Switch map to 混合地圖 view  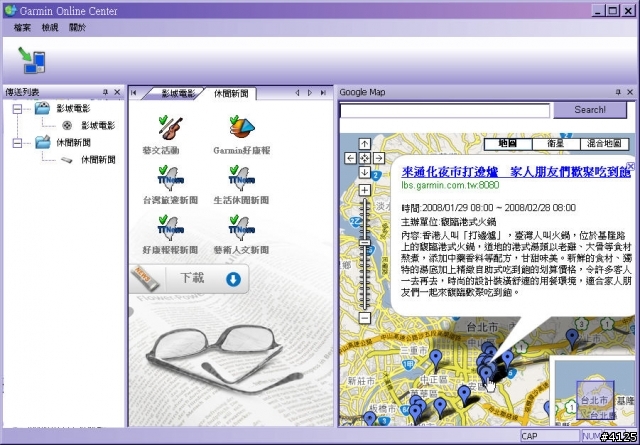(604, 144)
